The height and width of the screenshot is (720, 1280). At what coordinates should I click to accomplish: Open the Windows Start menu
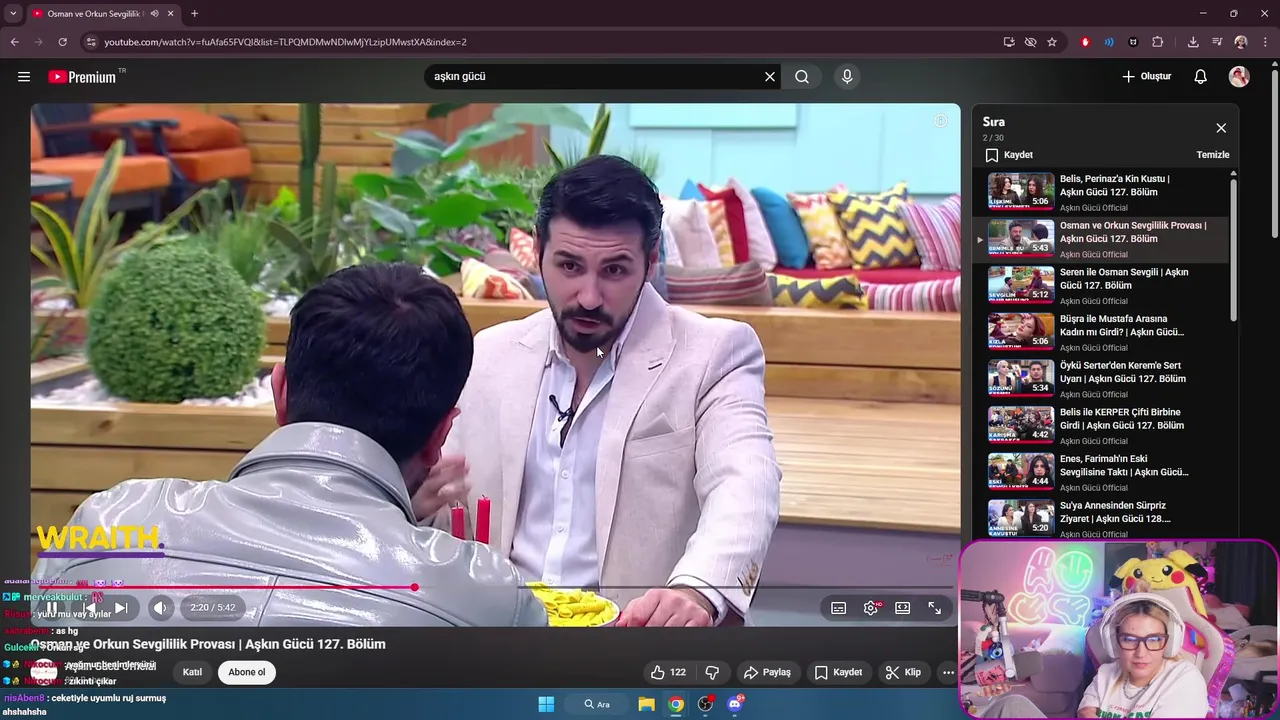click(x=546, y=704)
